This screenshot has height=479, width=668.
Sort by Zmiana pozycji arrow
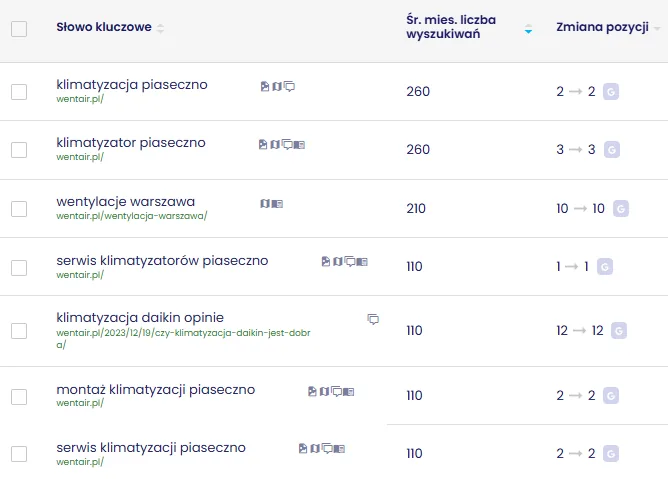(x=657, y=29)
